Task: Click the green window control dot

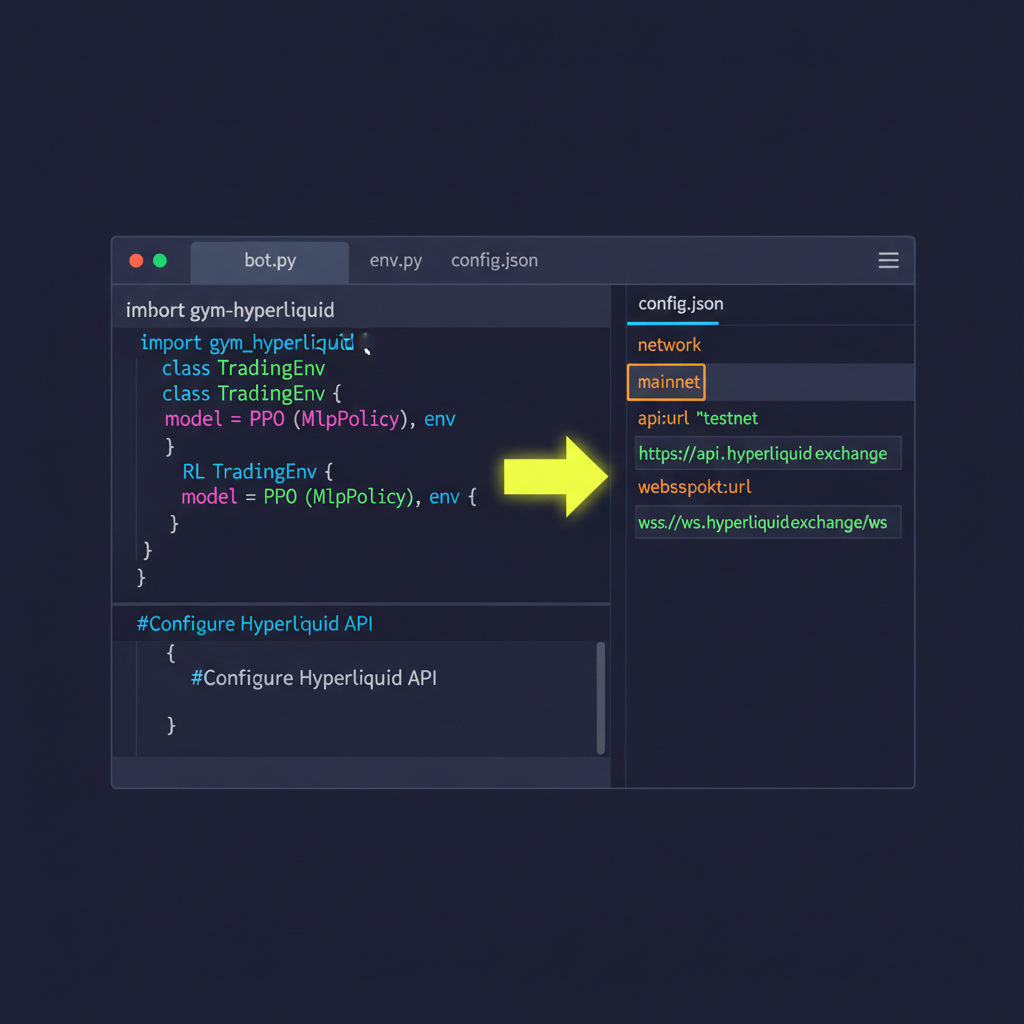Action: point(160,260)
